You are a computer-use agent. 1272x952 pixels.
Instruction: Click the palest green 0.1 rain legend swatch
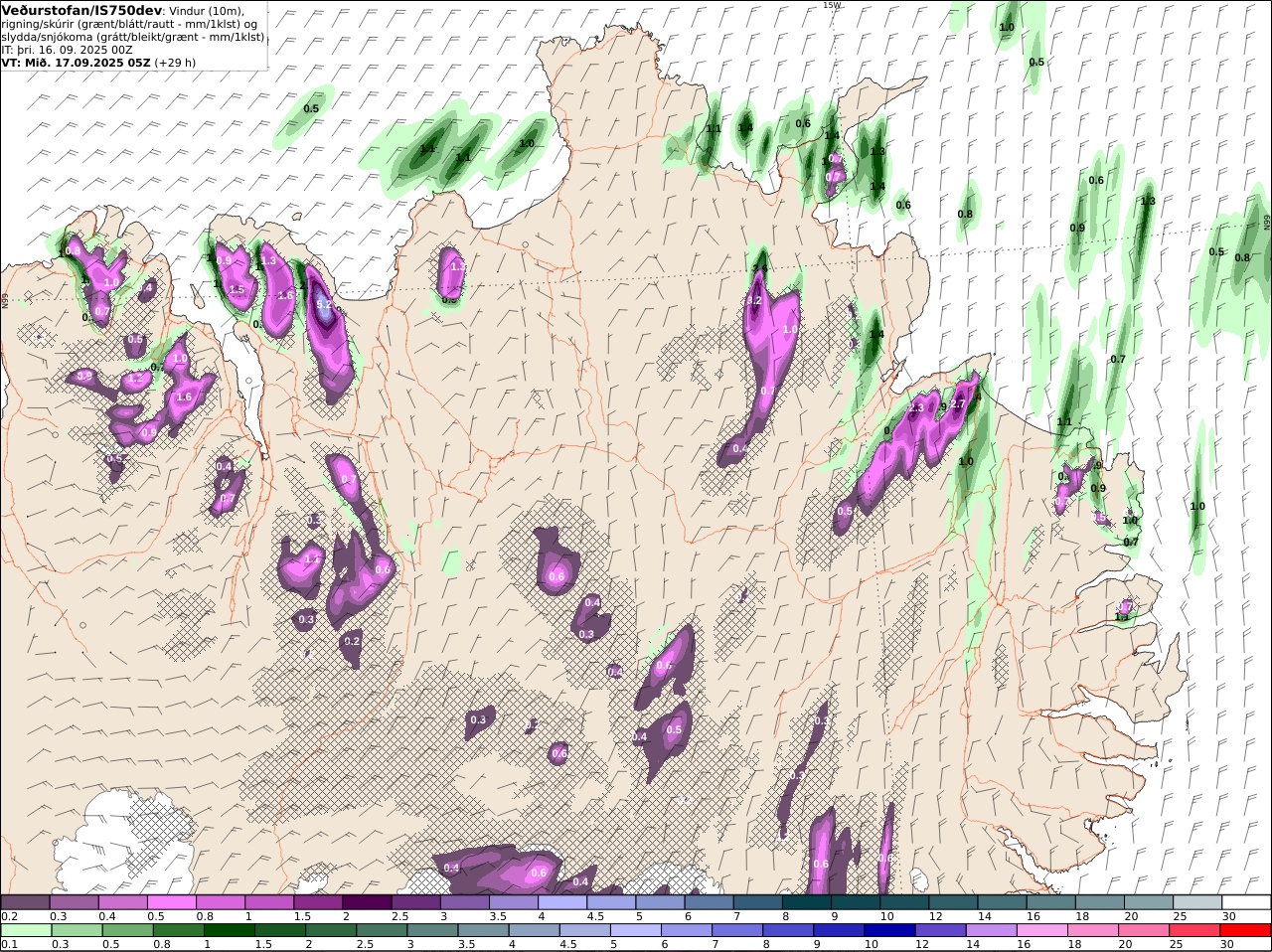(26, 930)
